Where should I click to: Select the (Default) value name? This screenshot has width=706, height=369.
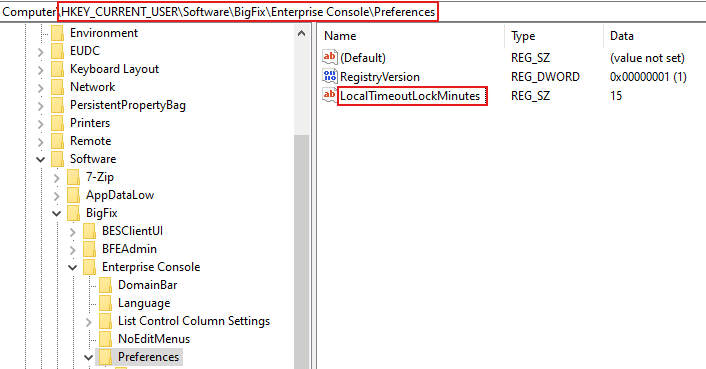363,58
